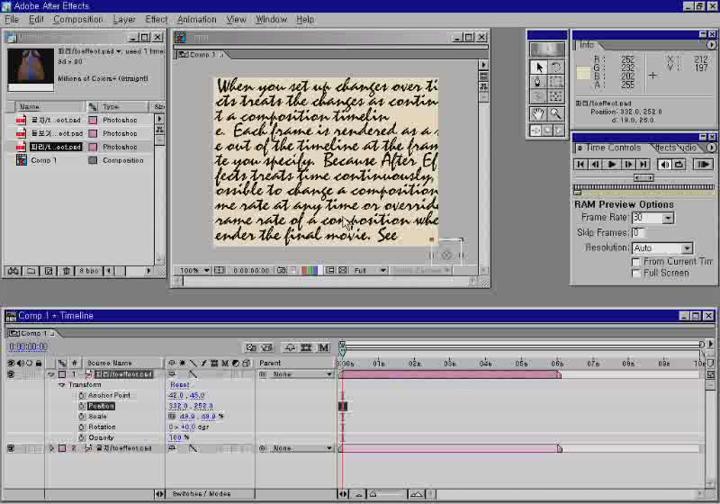Step forward one frame in Time Controls
The height and width of the screenshot is (504, 720).
point(628,164)
